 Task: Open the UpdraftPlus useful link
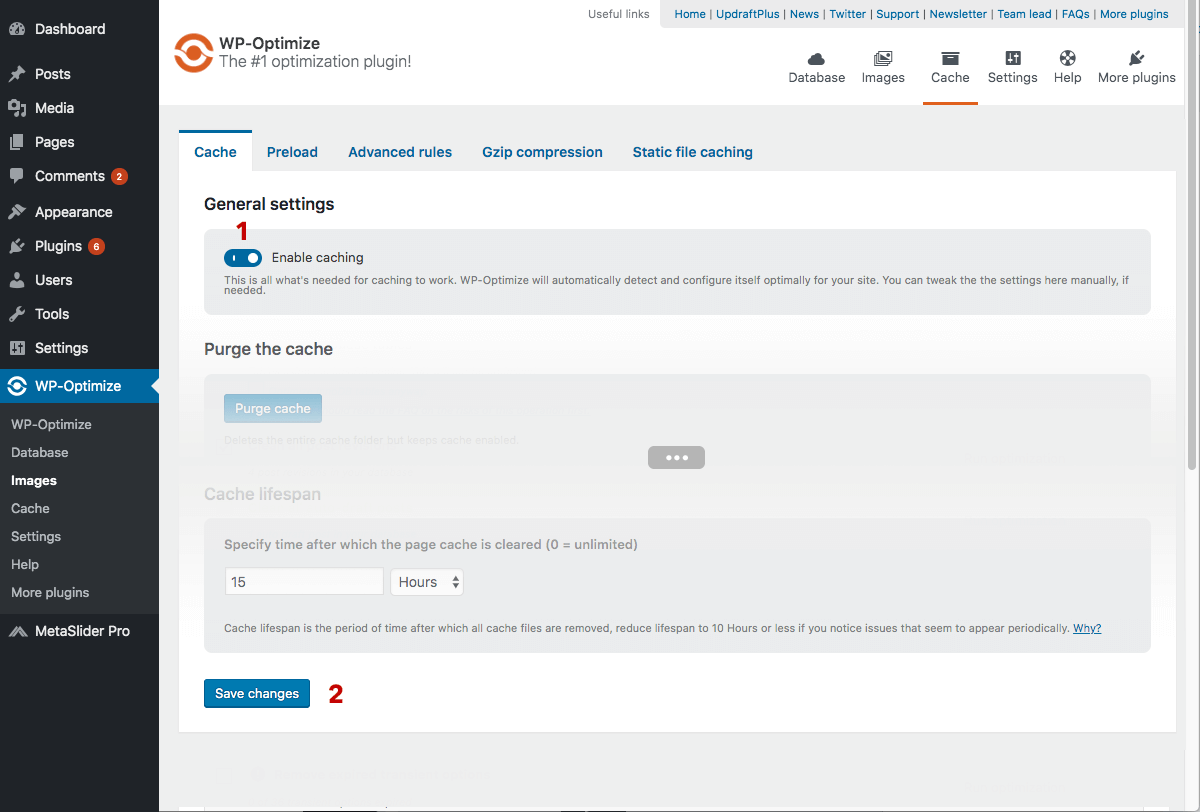click(748, 14)
